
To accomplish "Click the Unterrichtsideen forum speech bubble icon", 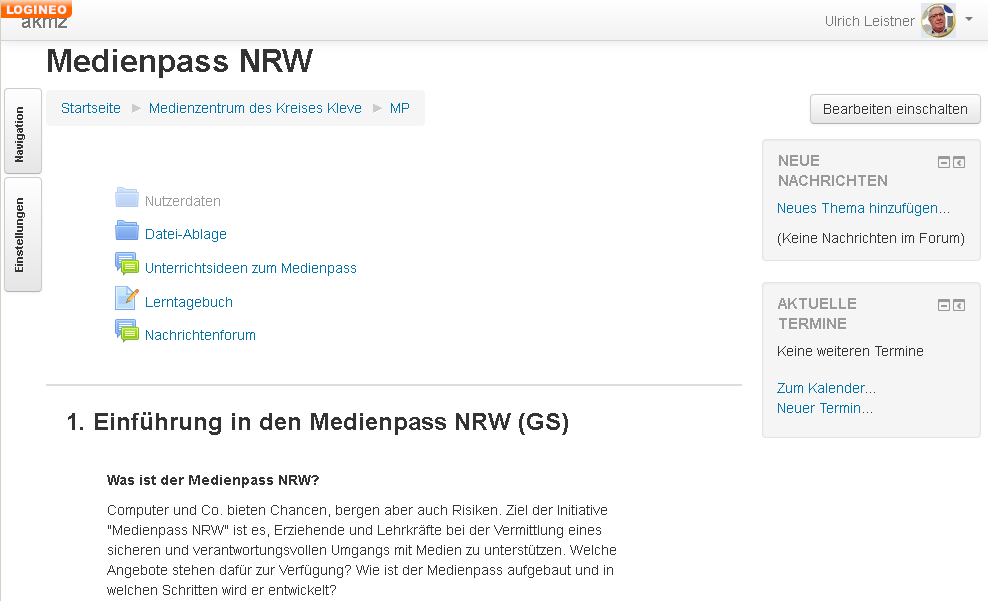I will click(x=126, y=265).
